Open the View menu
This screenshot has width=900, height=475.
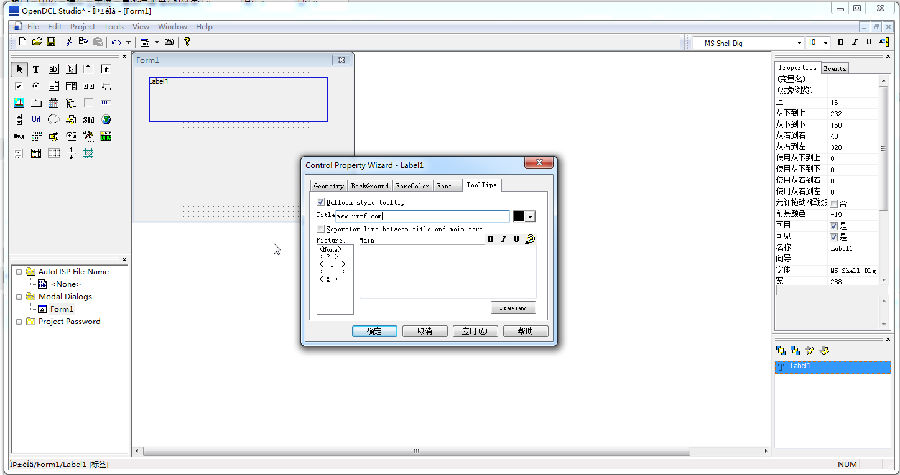pos(141,26)
